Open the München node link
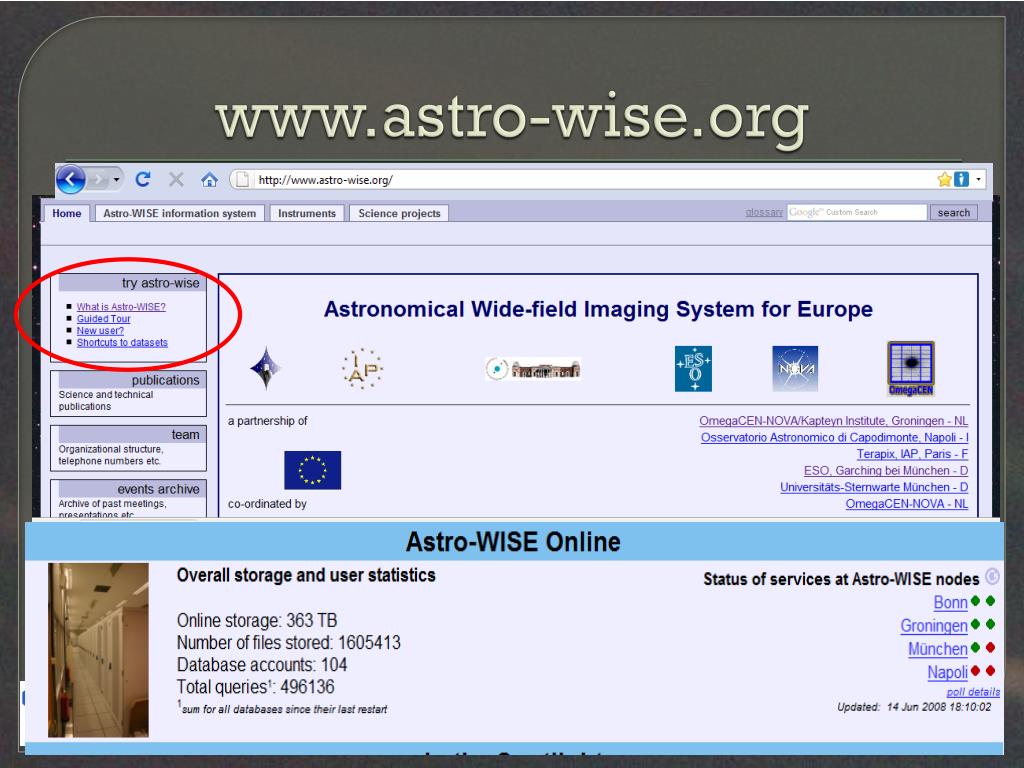Image resolution: width=1024 pixels, height=768 pixels. point(938,649)
